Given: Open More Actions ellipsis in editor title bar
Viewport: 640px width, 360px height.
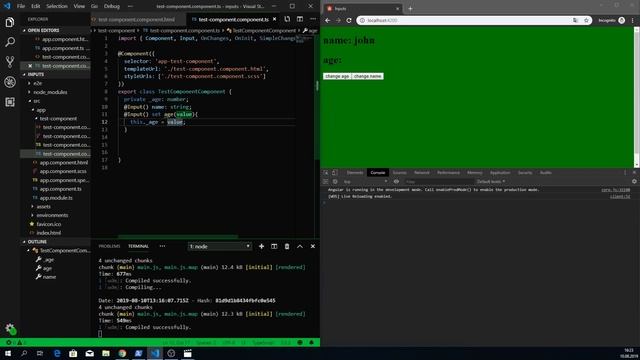Looking at the screenshot, I should (313, 19).
